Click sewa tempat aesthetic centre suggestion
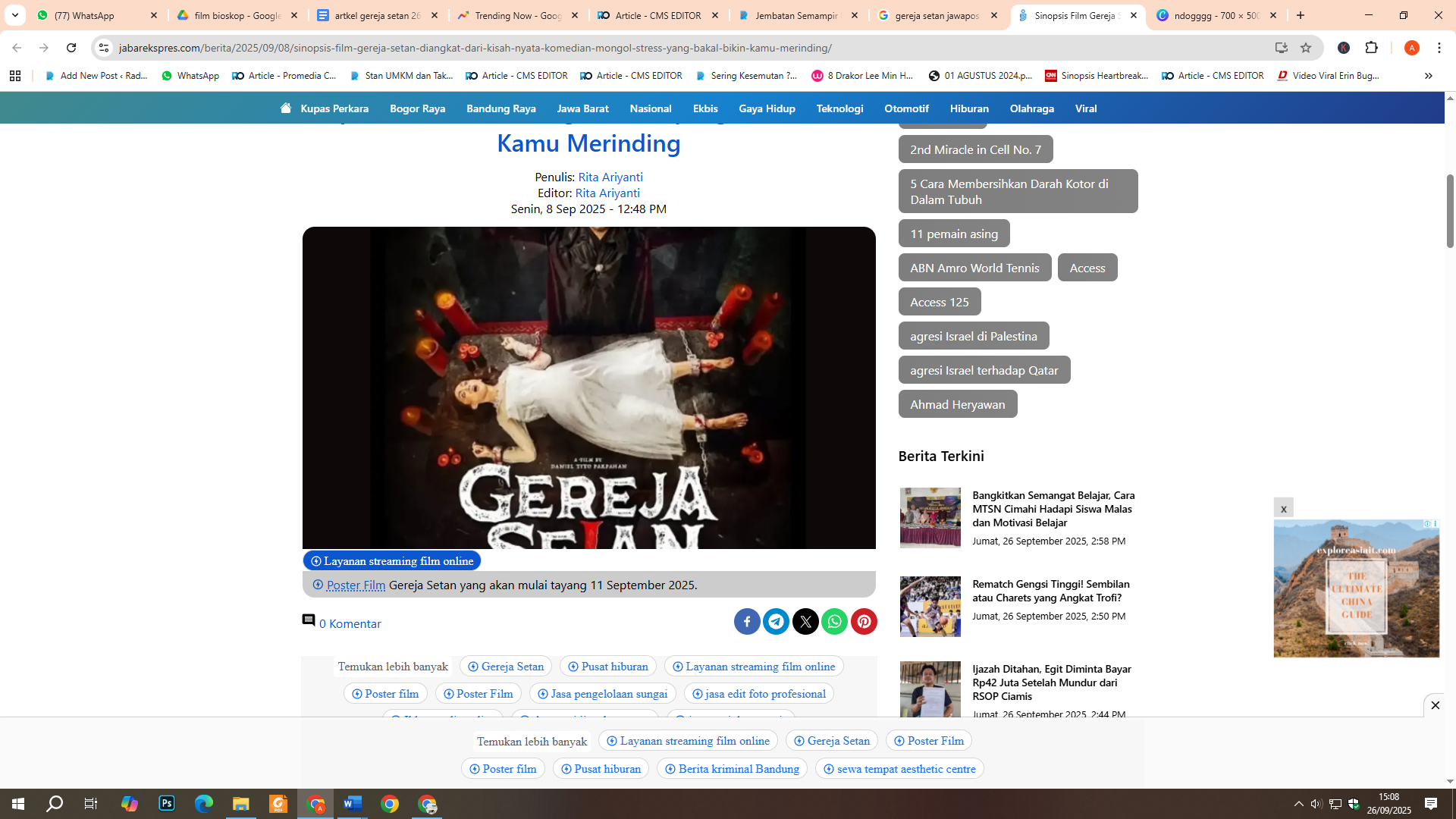Viewport: 1456px width, 819px height. (x=899, y=769)
